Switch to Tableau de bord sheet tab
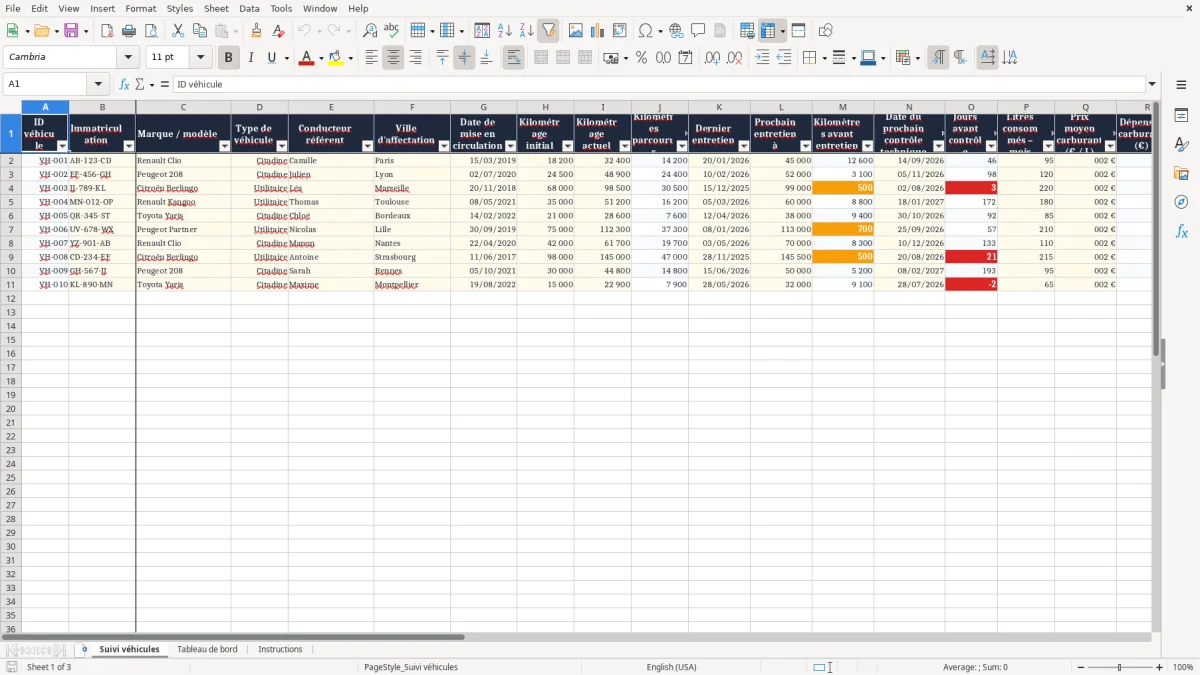1200x675 pixels. tap(207, 649)
